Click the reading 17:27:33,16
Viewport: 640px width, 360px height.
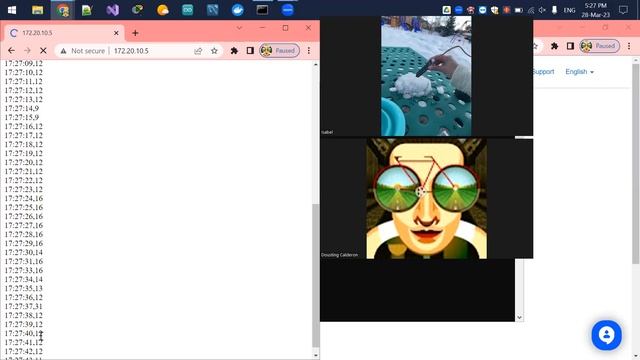point(23,271)
